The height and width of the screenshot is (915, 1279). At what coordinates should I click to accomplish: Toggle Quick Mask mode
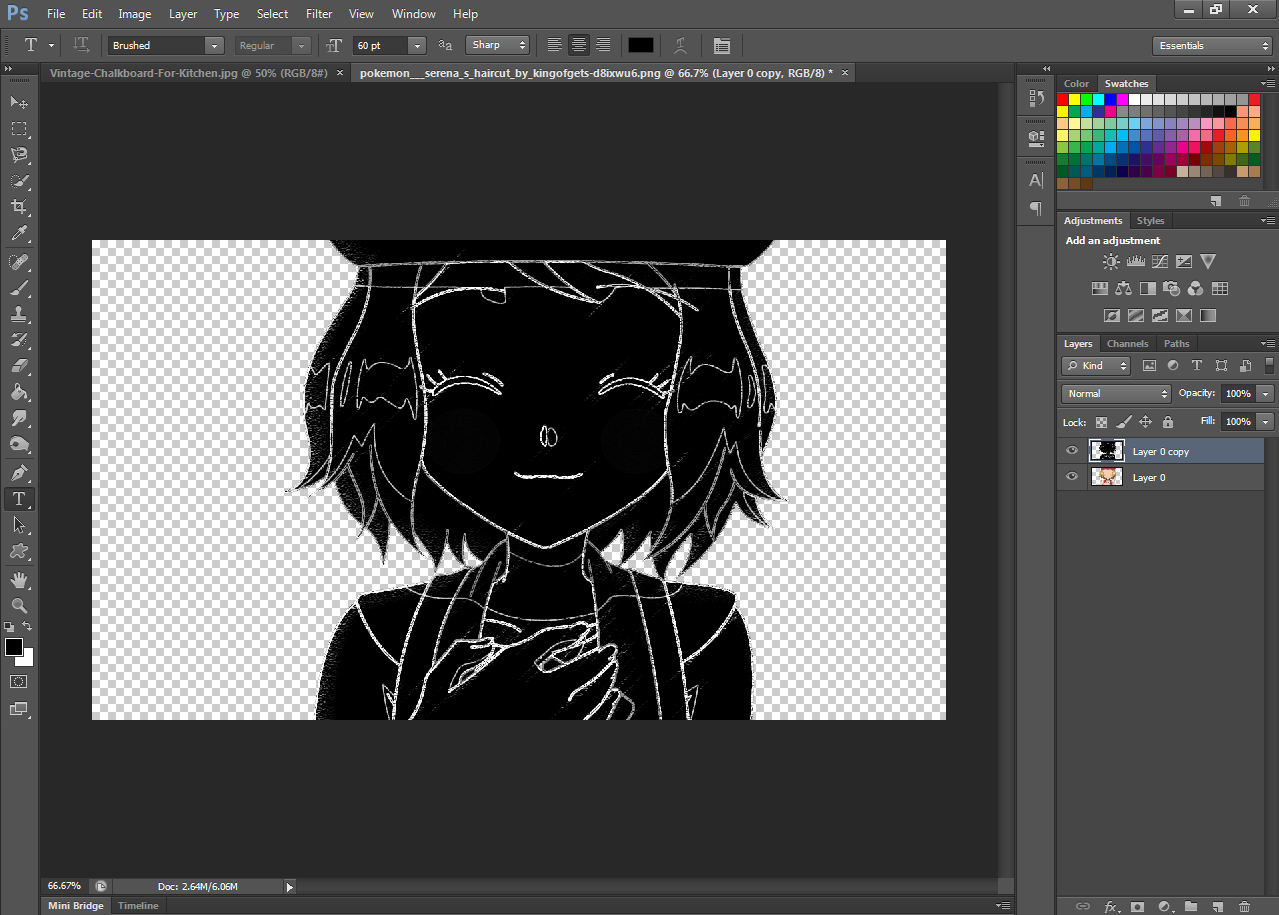point(19,681)
